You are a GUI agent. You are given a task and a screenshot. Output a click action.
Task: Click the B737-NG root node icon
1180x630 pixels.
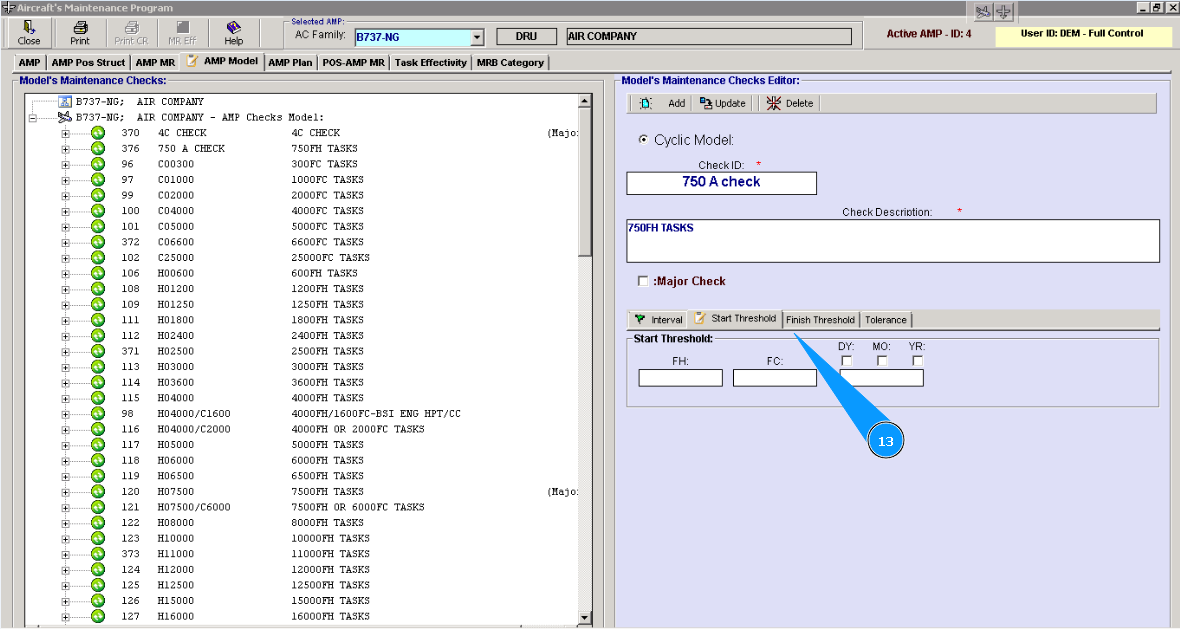click(x=65, y=102)
